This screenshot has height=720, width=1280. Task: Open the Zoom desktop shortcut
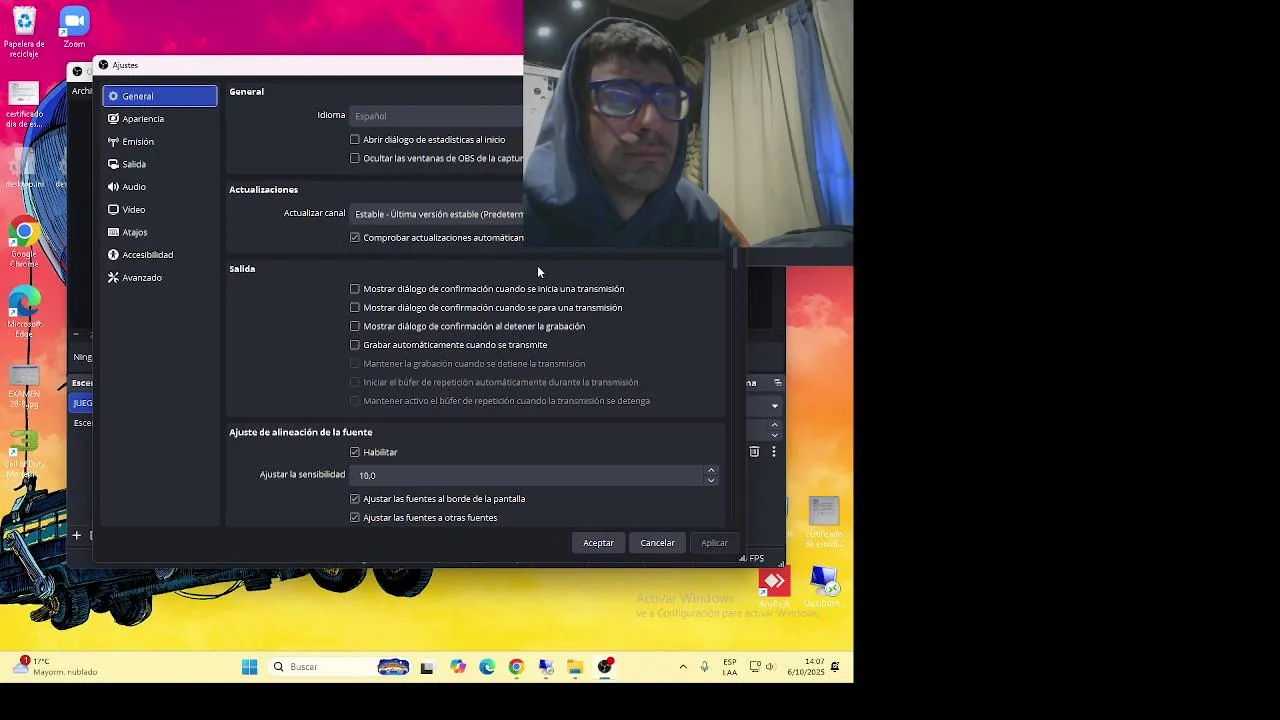[x=74, y=27]
